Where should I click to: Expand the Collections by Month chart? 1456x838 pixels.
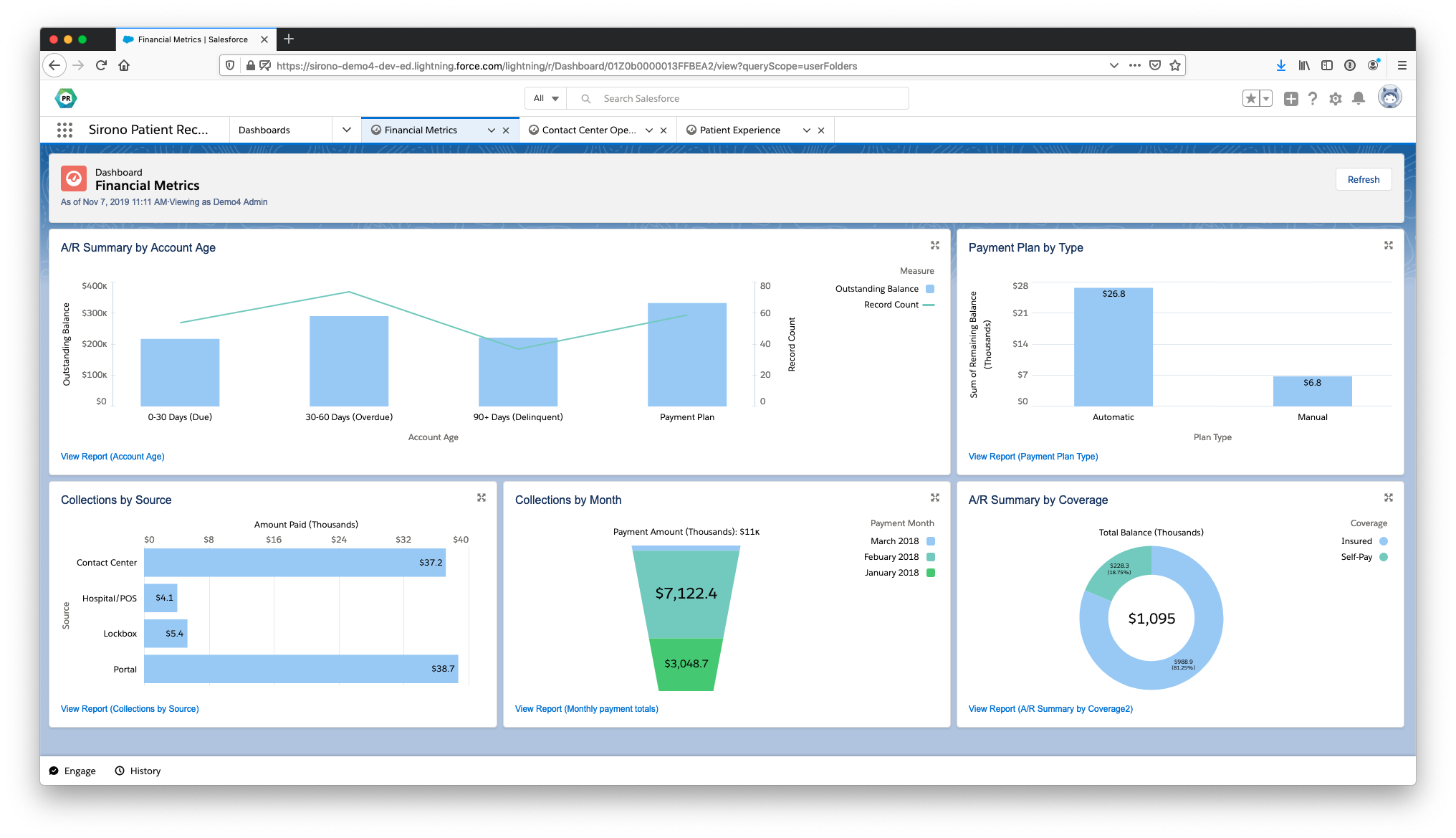click(935, 497)
